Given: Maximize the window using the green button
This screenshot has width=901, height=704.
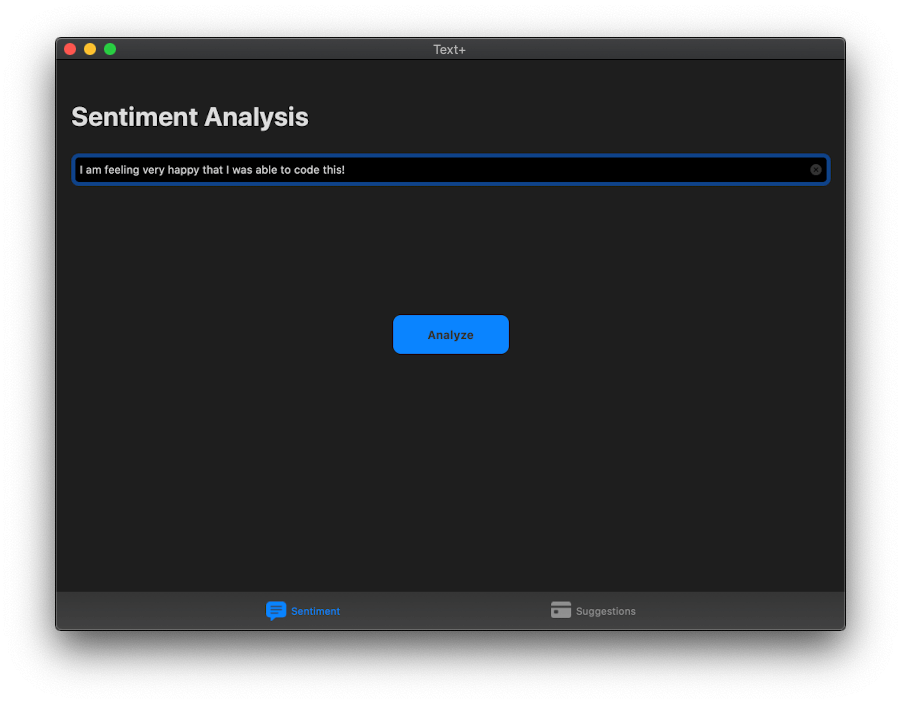Looking at the screenshot, I should [x=110, y=49].
